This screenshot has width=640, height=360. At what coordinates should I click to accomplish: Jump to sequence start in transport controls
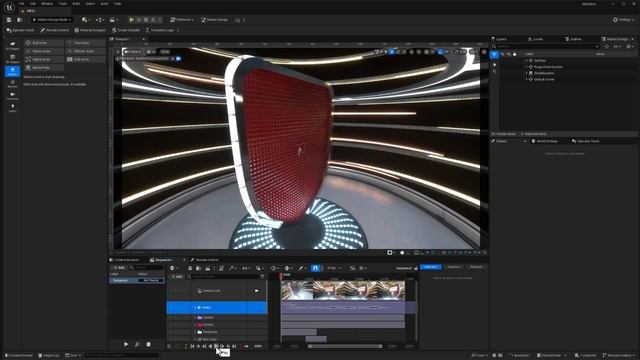[192, 346]
